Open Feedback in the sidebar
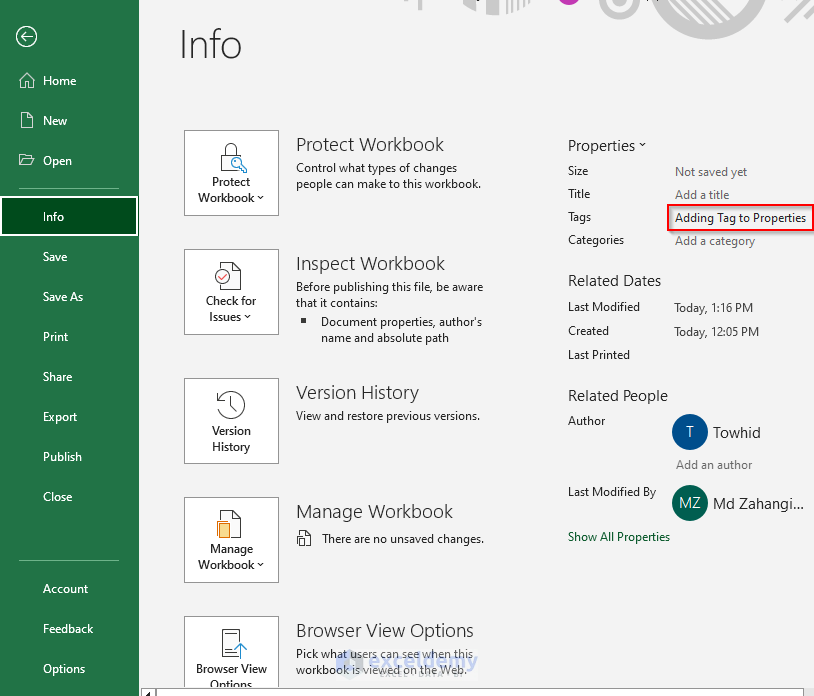814x696 pixels. pyautogui.click(x=69, y=629)
